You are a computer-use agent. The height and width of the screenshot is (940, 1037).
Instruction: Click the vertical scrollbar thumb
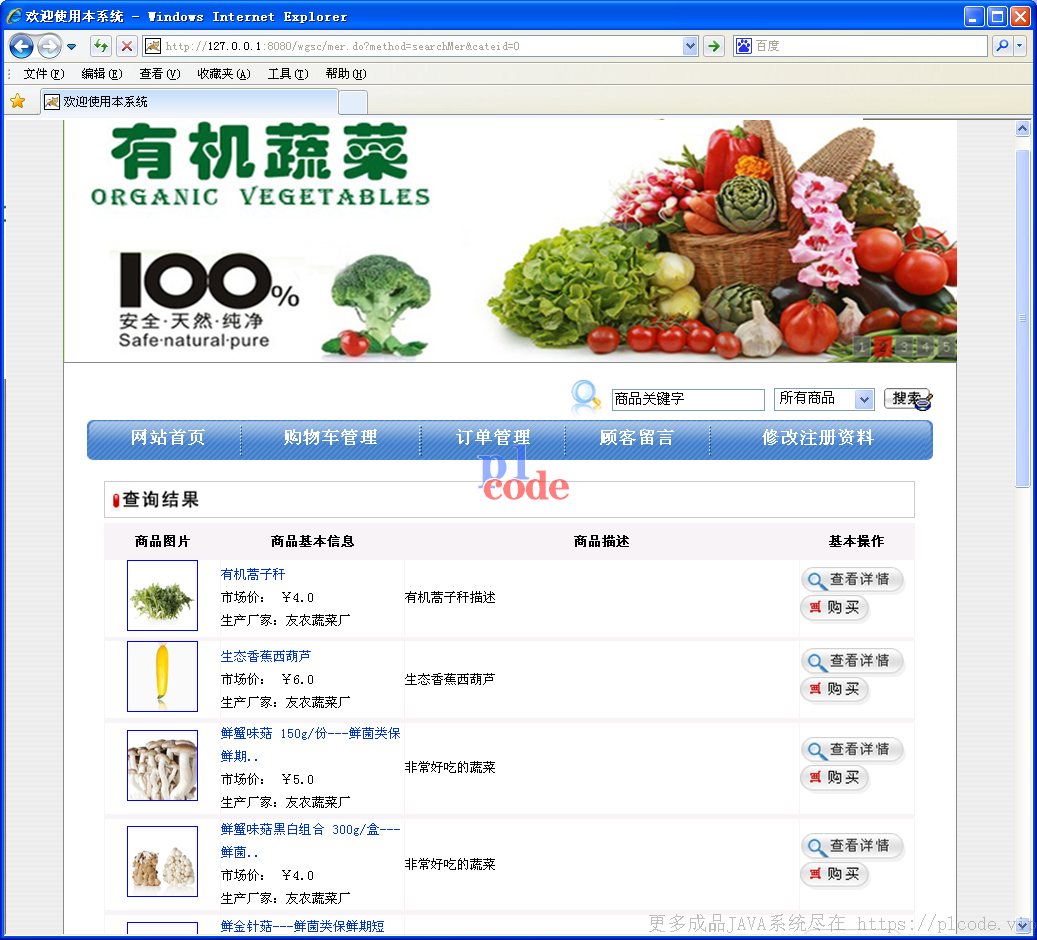(x=1022, y=319)
